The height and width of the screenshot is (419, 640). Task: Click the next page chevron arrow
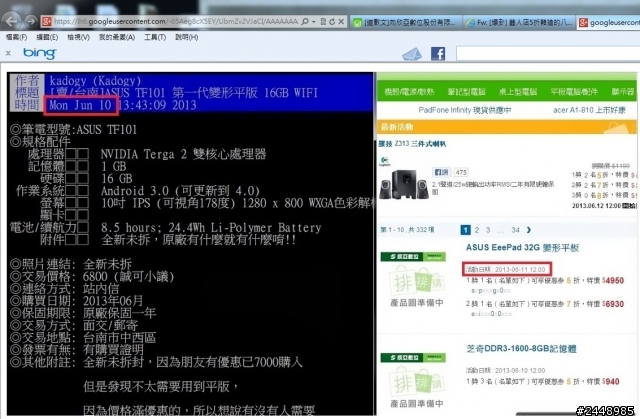(529, 230)
